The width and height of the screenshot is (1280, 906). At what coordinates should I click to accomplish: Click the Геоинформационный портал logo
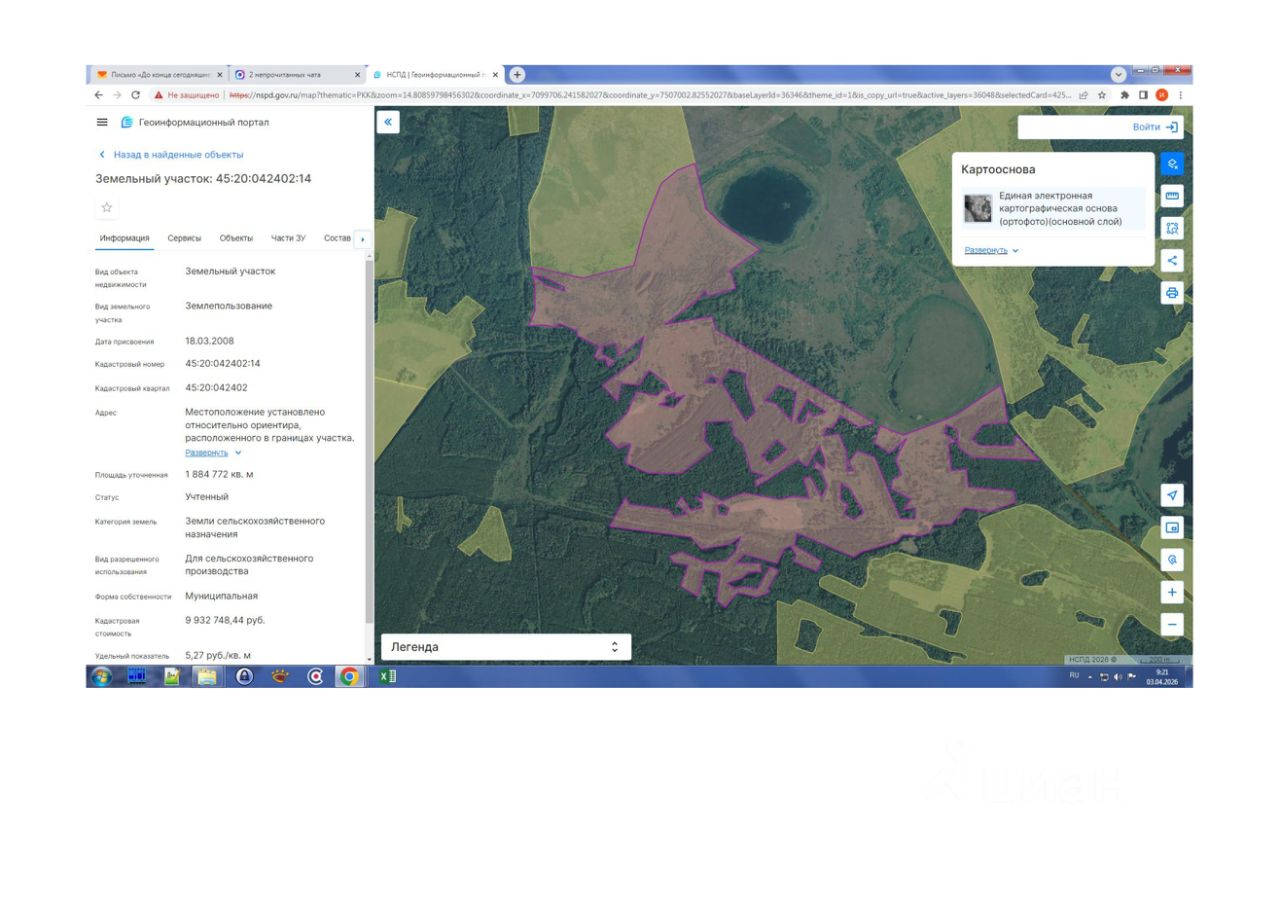click(x=195, y=122)
